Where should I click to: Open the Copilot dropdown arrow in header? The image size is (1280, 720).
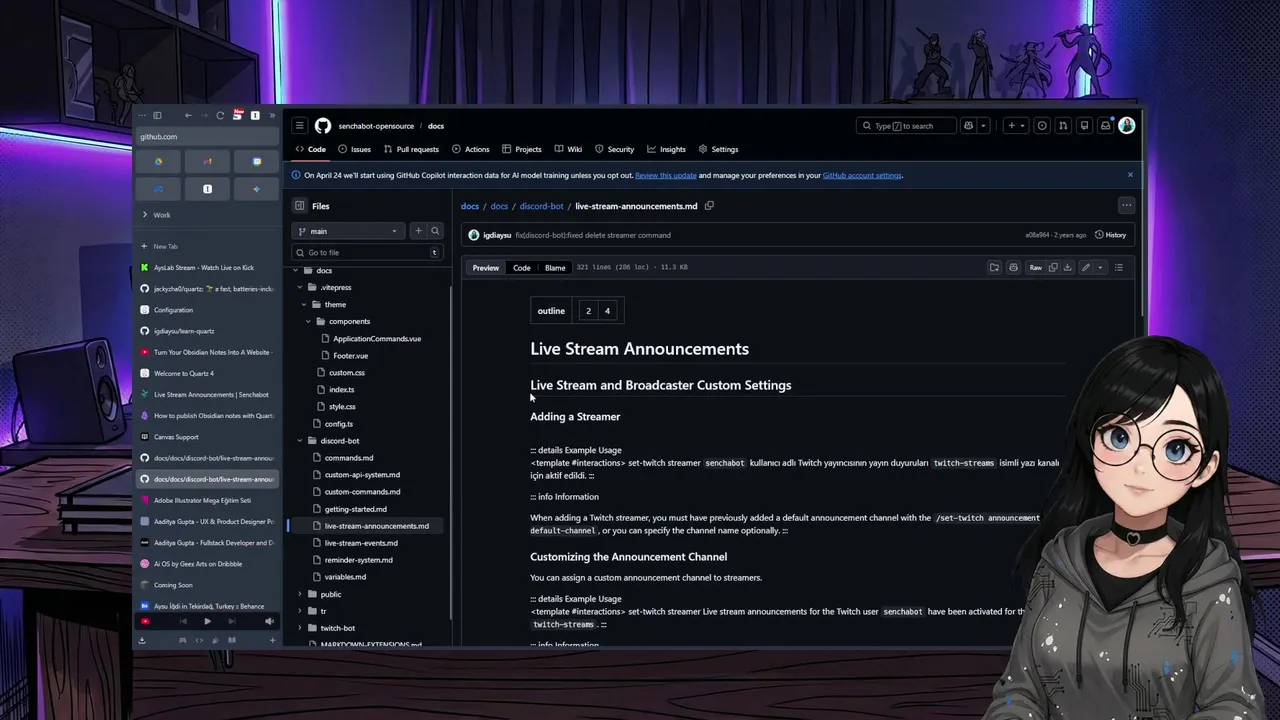coord(984,126)
